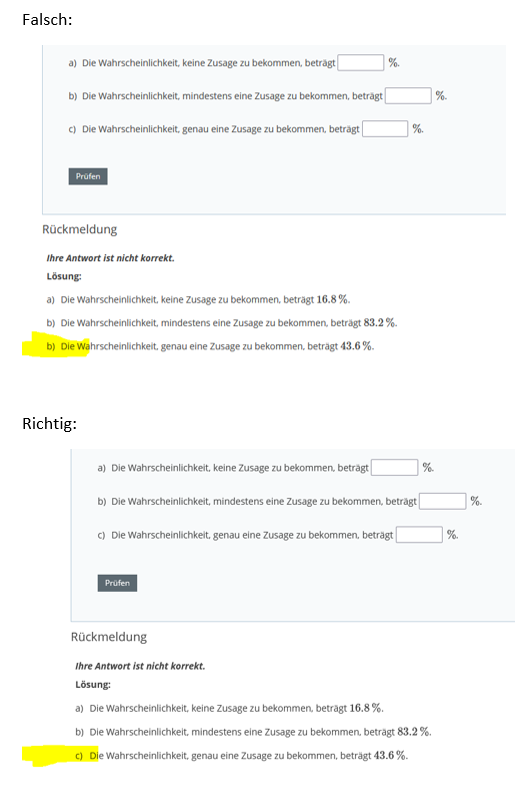Screen dimensions: 515x794
Task: Click the 'Lösung:' label under Richtig
Action: coord(93,685)
